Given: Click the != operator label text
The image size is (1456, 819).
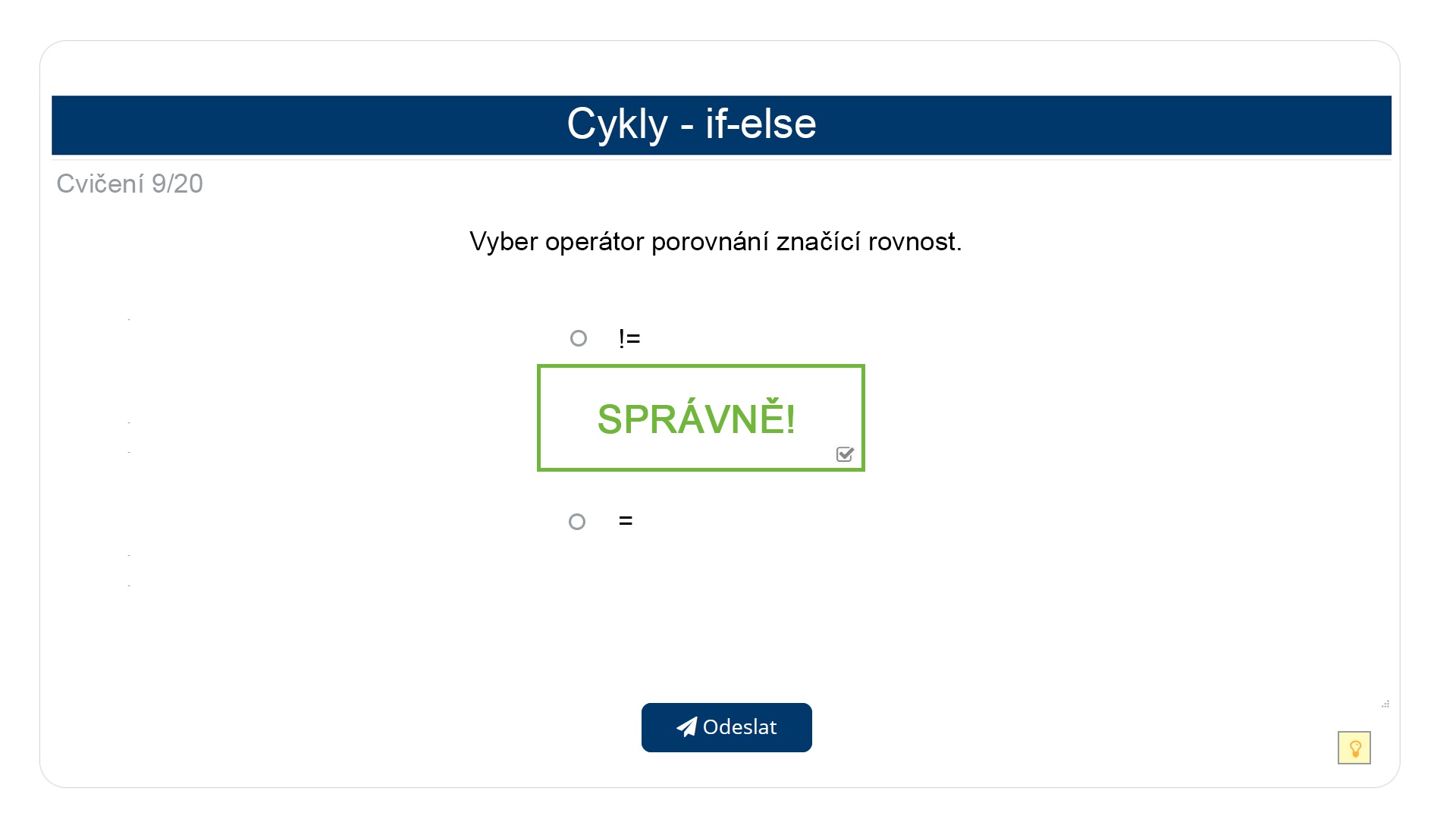Looking at the screenshot, I should [629, 338].
